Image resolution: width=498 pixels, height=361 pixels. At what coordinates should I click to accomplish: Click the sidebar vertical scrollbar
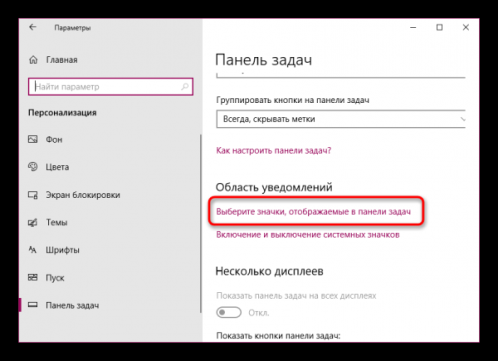201,223
